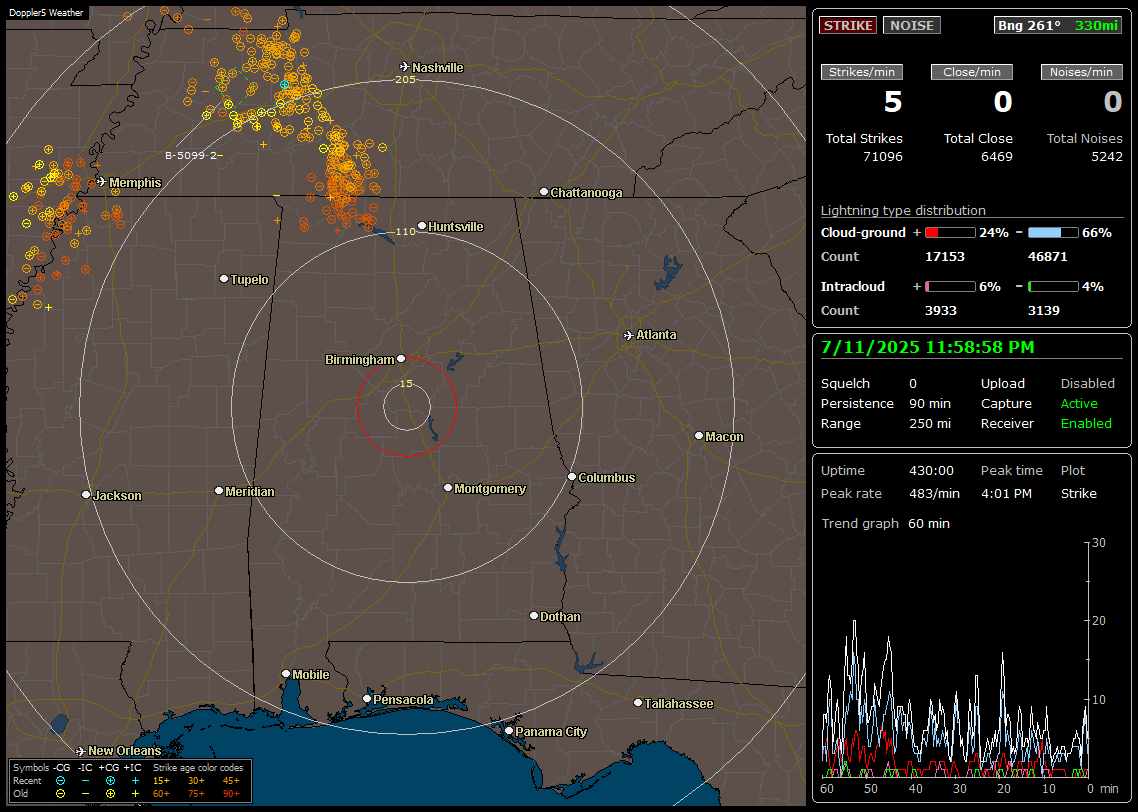Click the Meridian city marker dot

(x=219, y=491)
